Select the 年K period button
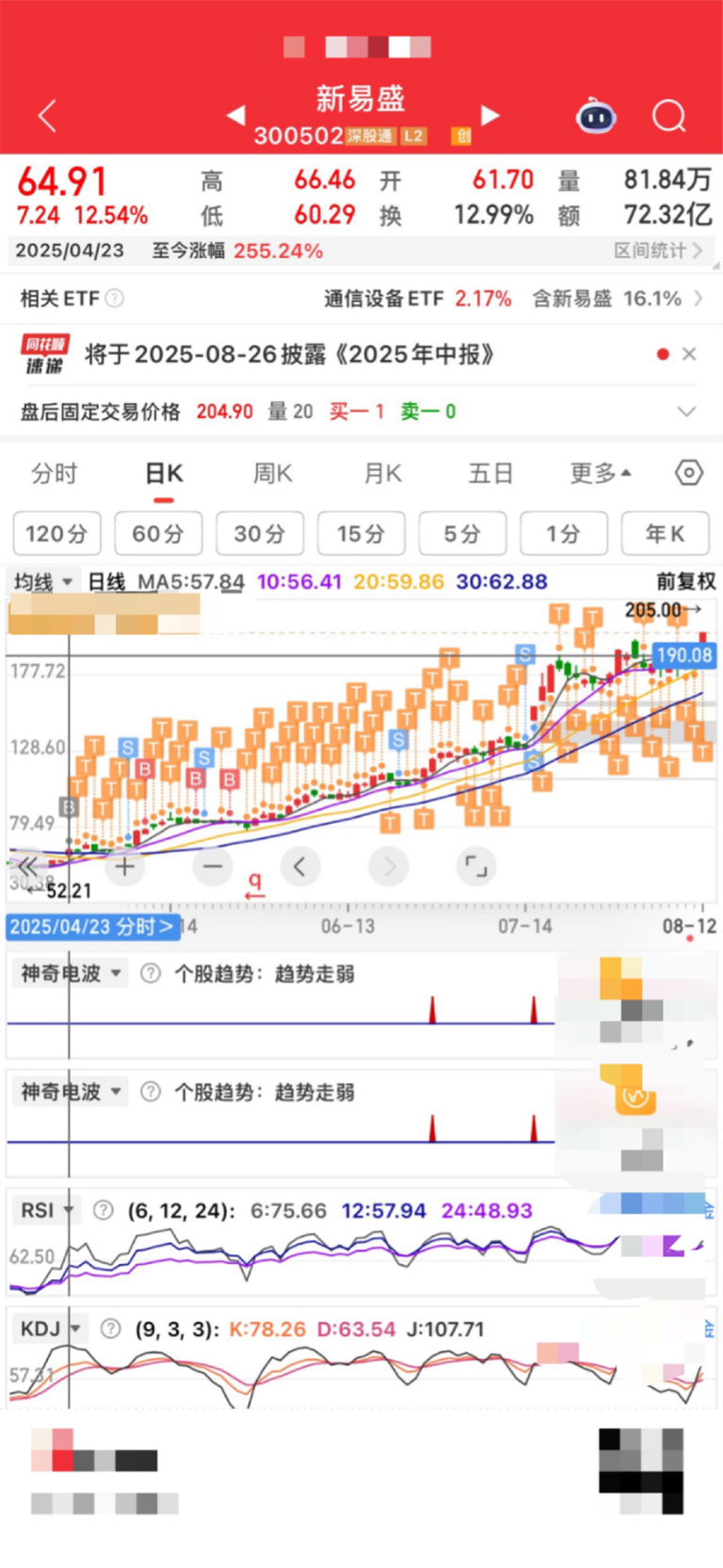723x1568 pixels. 666,534
